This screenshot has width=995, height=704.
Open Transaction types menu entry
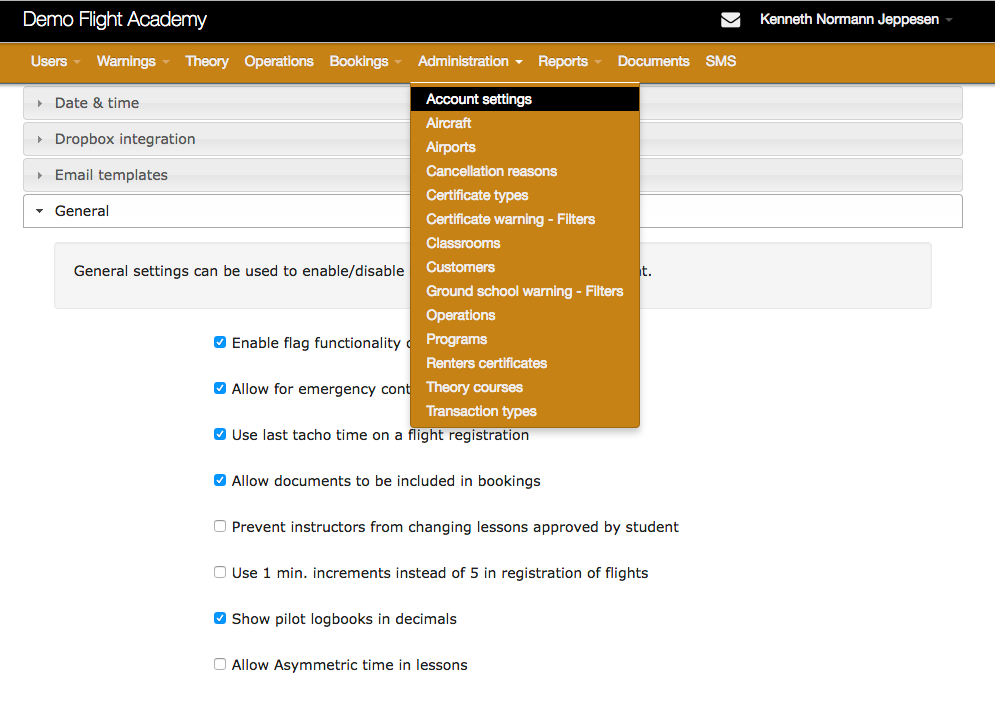tap(525, 411)
